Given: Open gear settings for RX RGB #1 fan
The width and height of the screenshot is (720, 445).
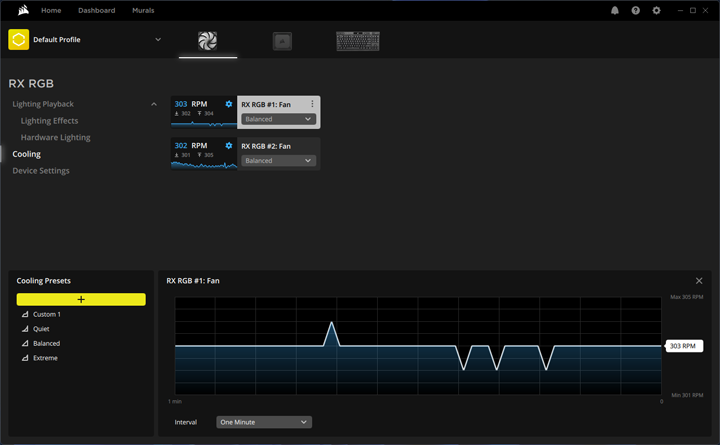Looking at the screenshot, I should 229,104.
